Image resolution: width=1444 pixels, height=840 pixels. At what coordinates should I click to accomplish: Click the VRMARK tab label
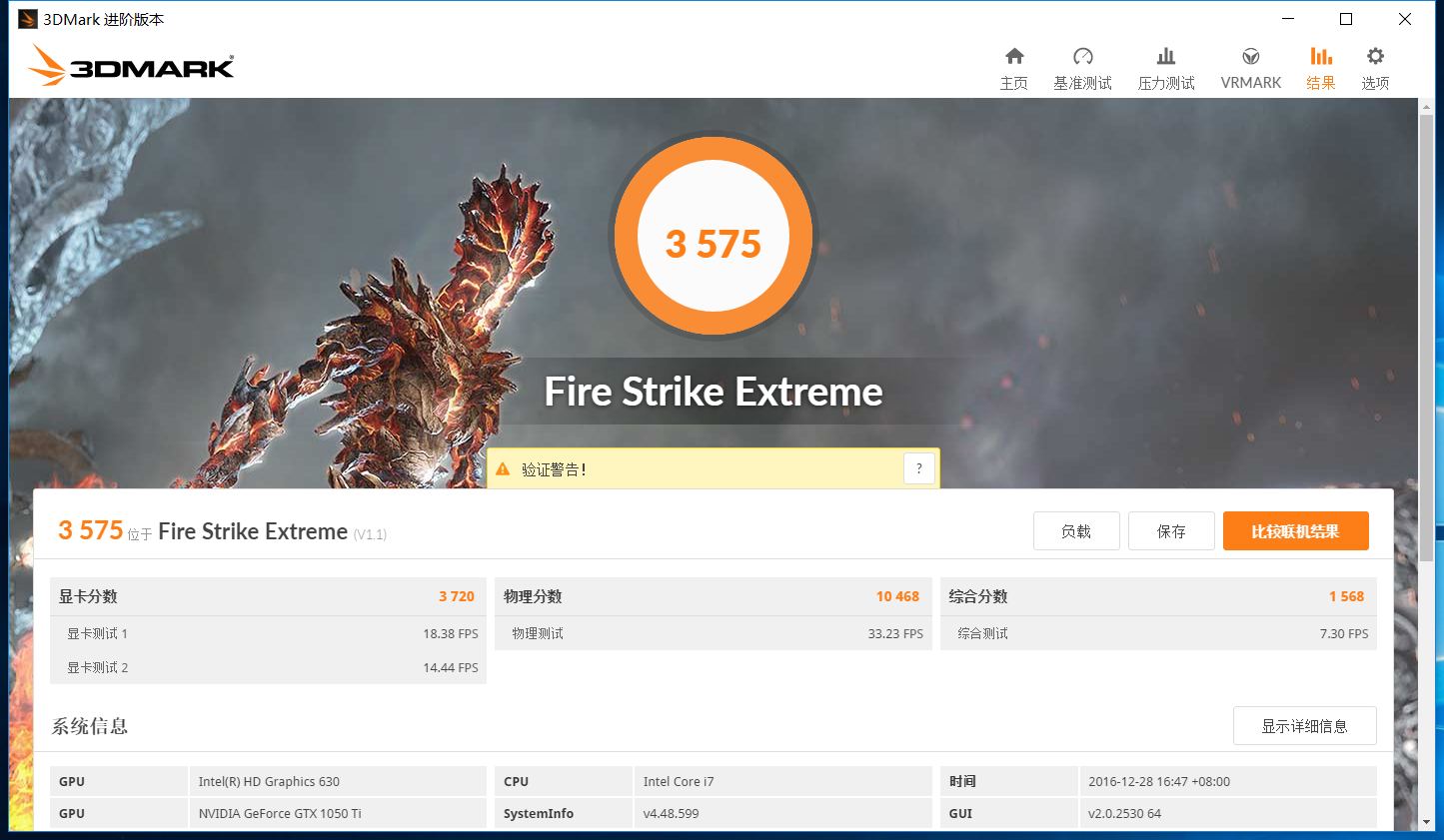(x=1251, y=83)
